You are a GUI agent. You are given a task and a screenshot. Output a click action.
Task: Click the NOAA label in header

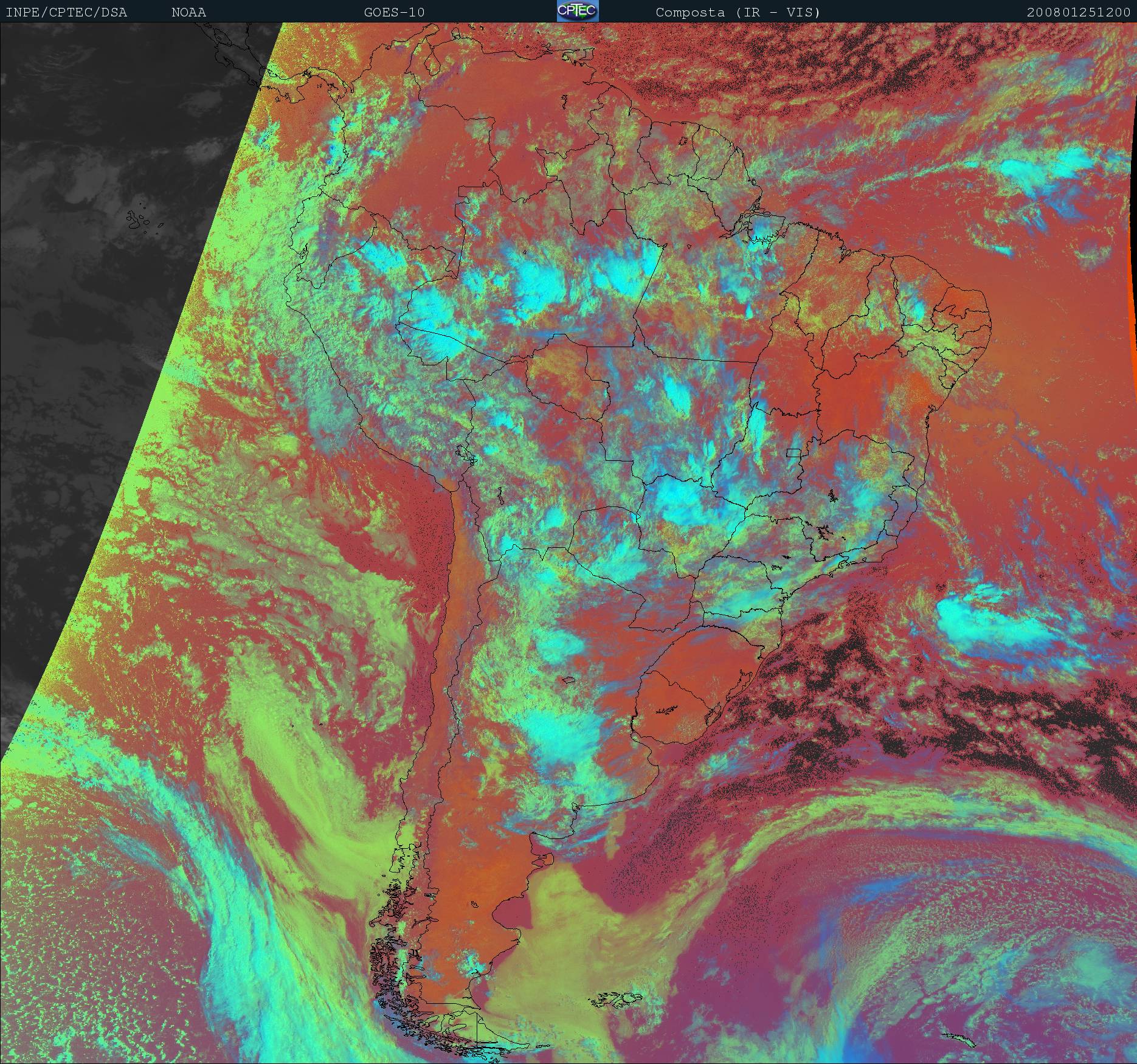click(x=188, y=12)
